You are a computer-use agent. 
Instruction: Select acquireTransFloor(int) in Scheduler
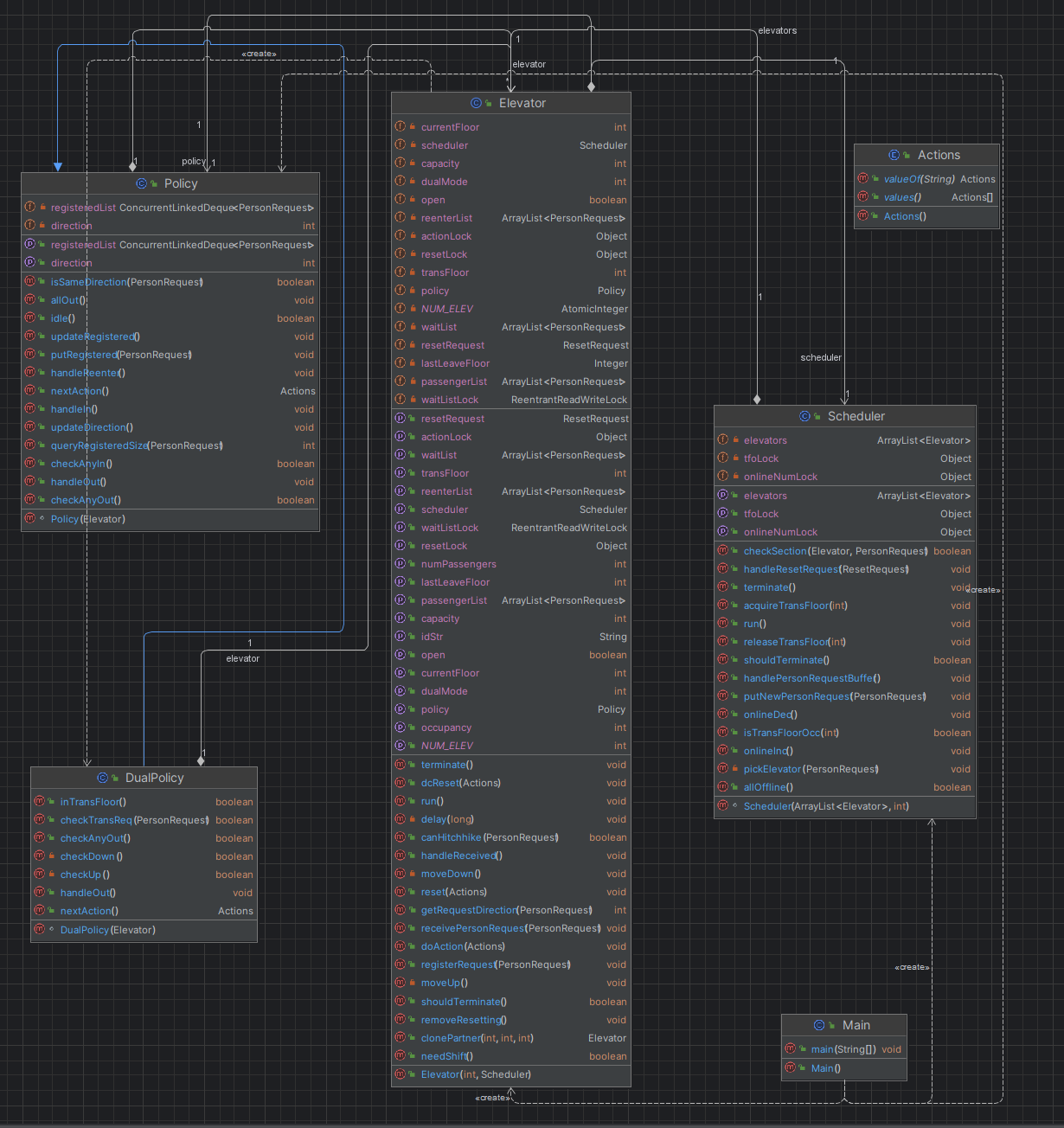pos(845,606)
